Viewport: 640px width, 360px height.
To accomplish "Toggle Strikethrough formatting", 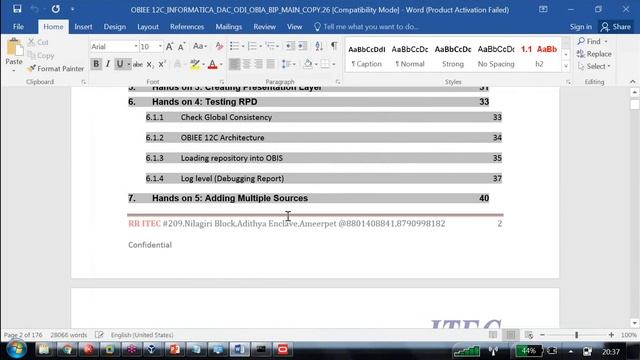I will click(x=138, y=64).
